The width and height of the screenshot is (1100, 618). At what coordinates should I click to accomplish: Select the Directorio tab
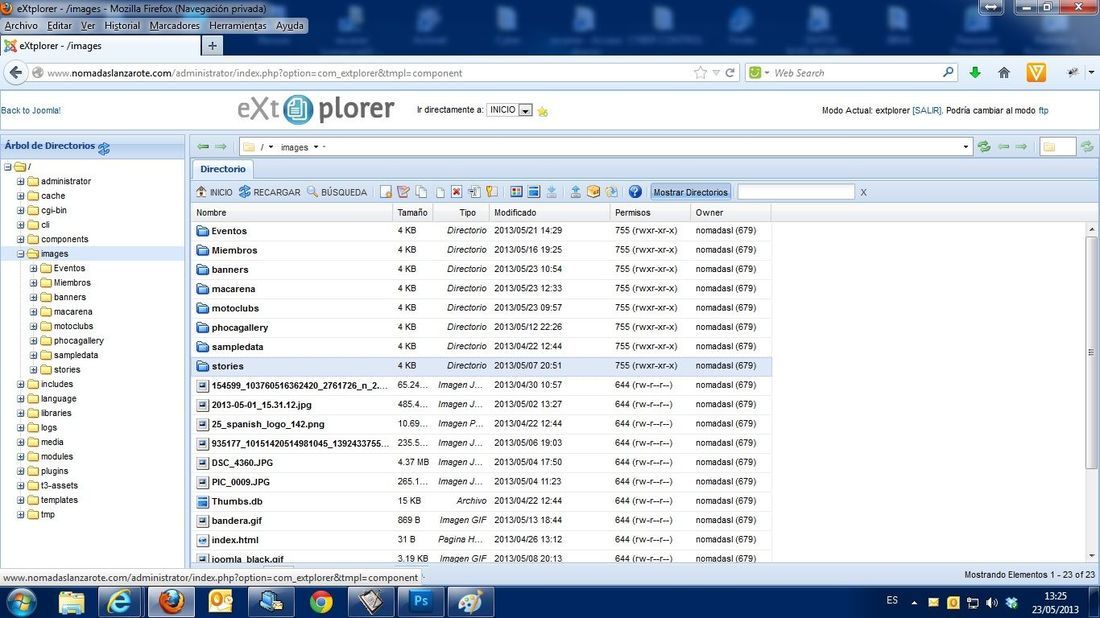pos(222,169)
